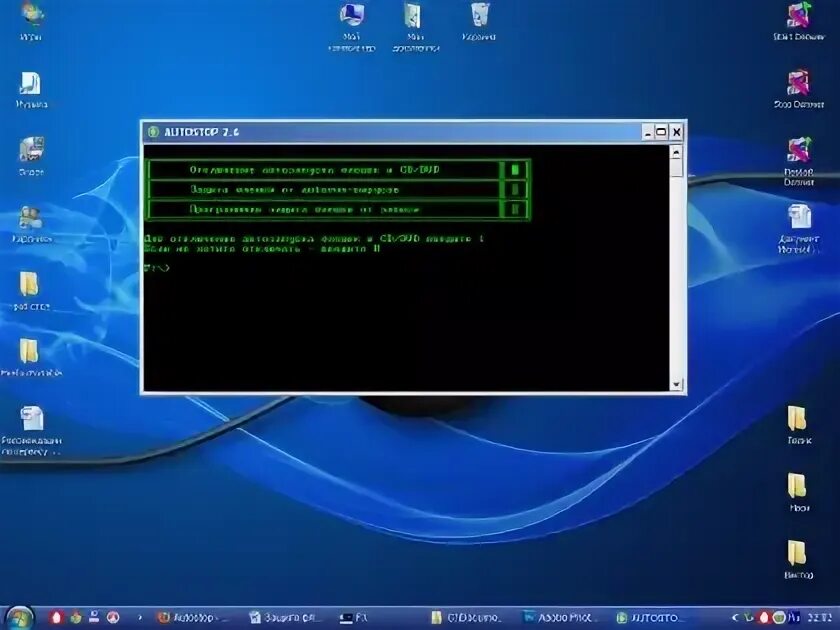Switch to the Autostop Firefox taskbar button
The image size is (840, 630).
tap(193, 618)
